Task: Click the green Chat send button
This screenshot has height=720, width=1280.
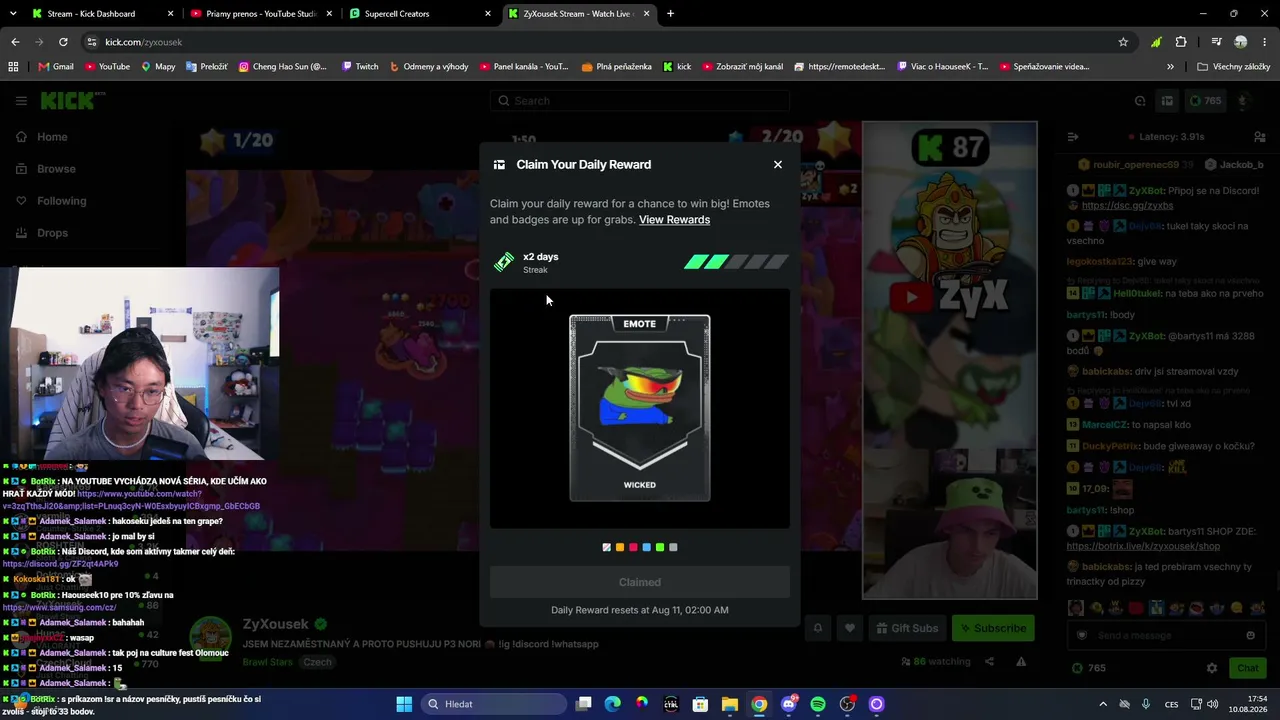Action: coord(1248,668)
